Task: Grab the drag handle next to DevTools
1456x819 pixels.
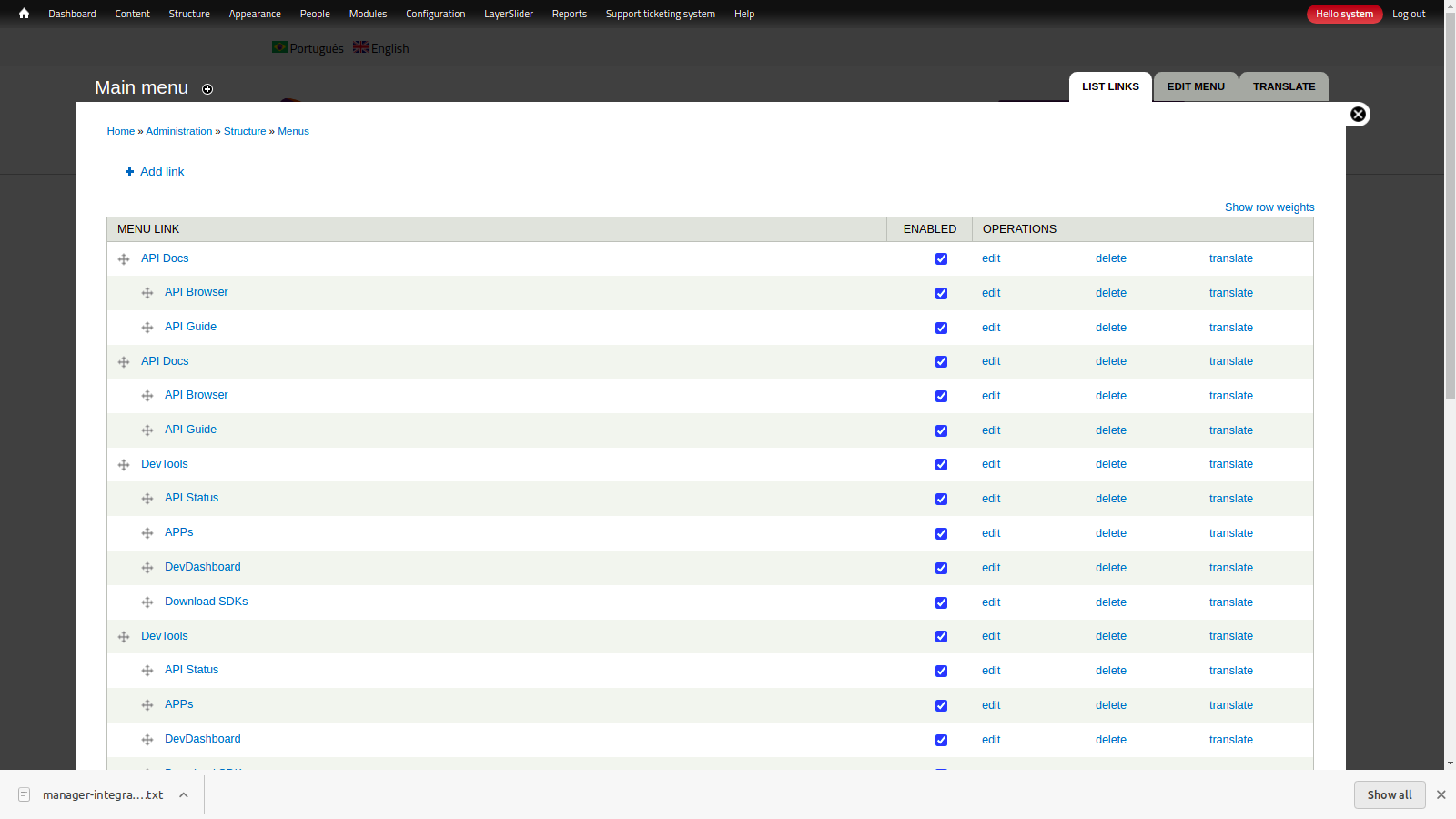Action: point(124,464)
